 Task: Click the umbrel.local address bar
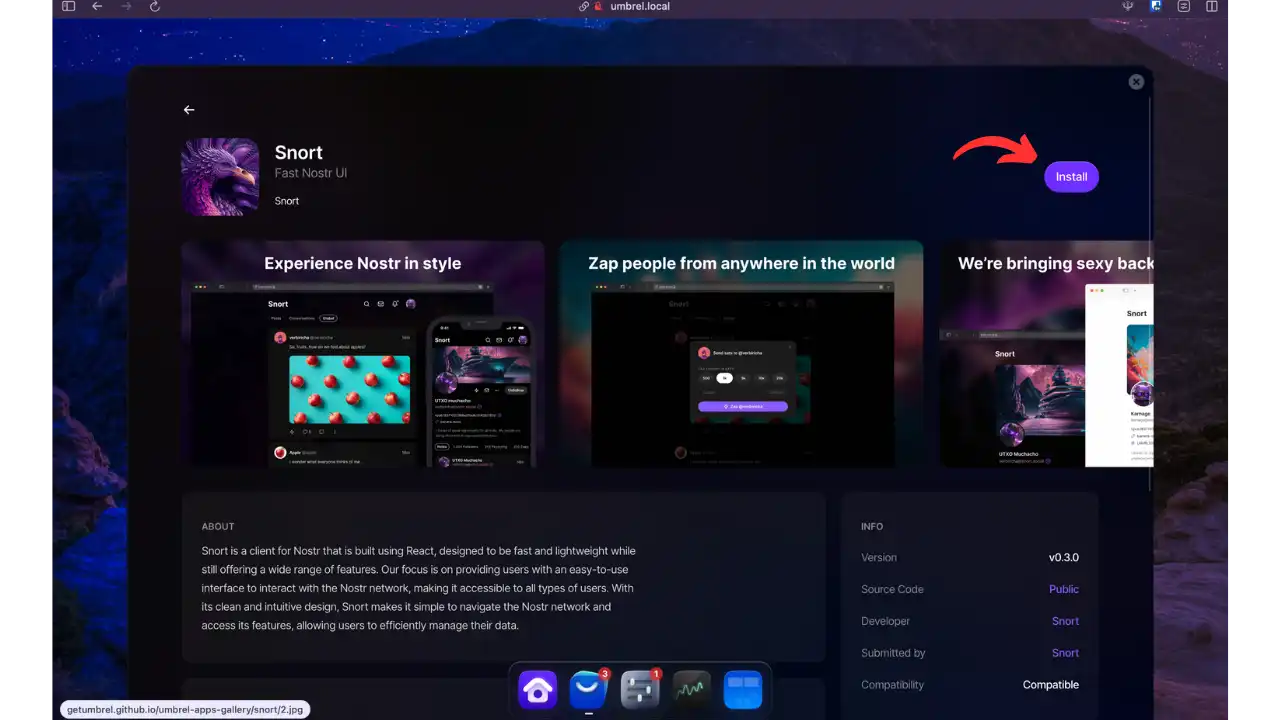(640, 6)
